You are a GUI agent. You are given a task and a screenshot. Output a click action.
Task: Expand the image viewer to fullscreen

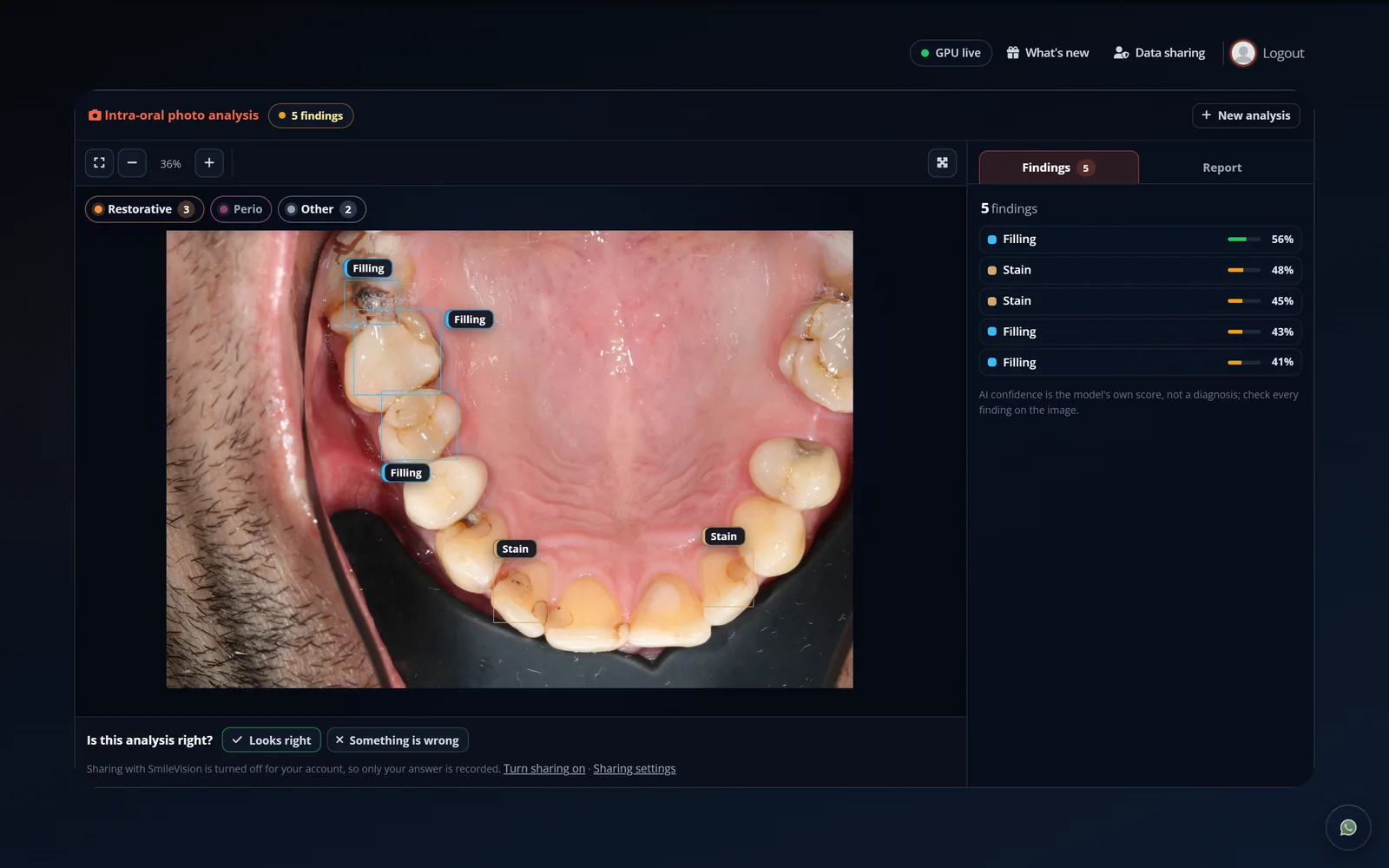coord(942,163)
